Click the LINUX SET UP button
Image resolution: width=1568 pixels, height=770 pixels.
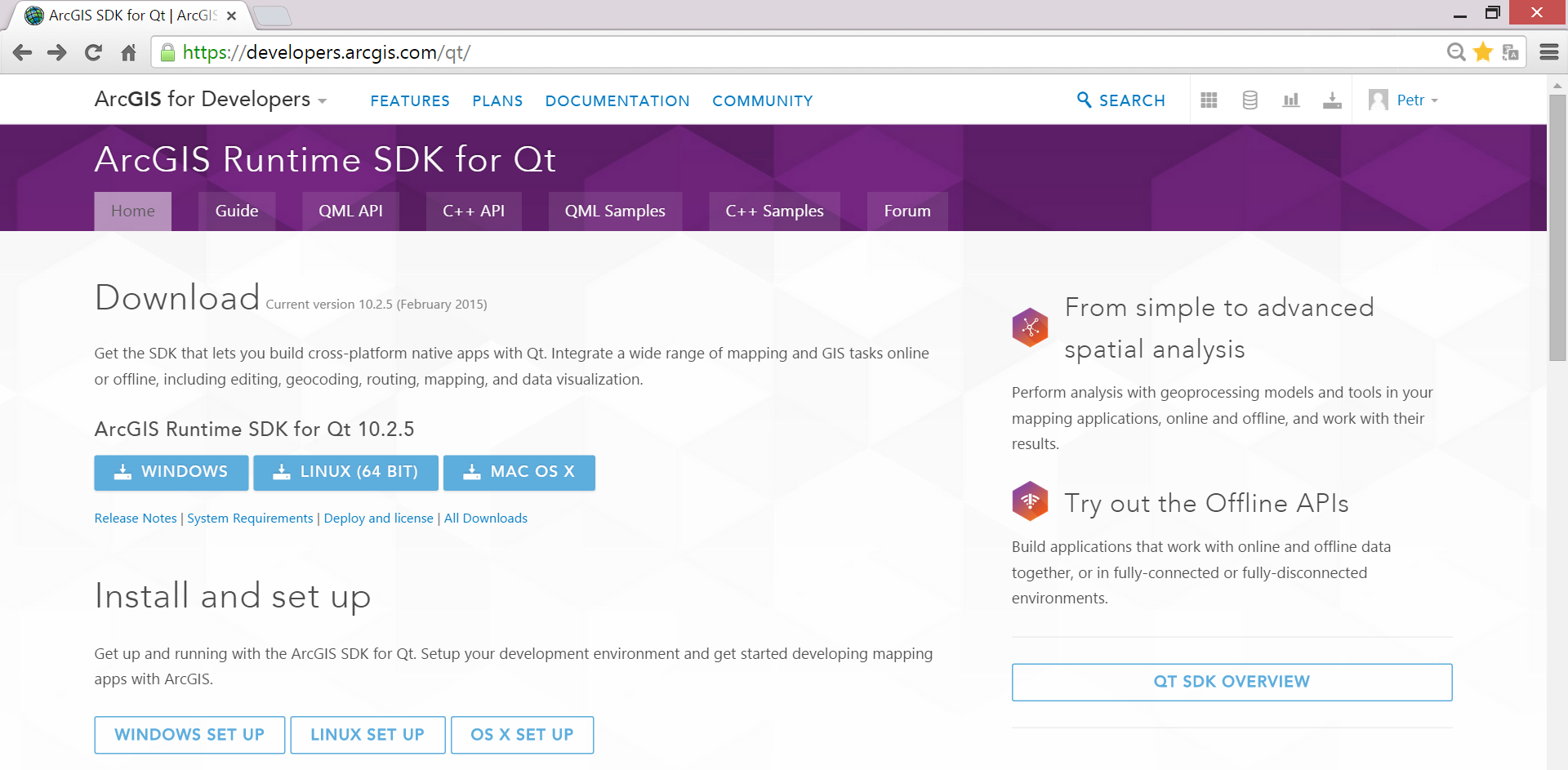367,735
